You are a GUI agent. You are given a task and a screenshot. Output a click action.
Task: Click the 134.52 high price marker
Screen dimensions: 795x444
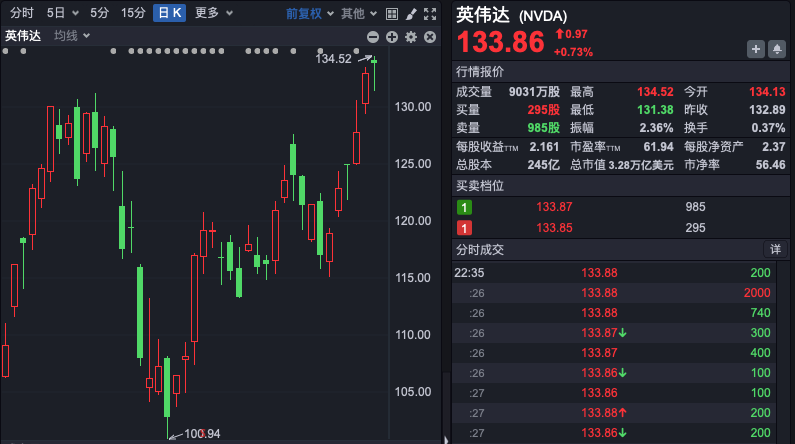tap(333, 59)
